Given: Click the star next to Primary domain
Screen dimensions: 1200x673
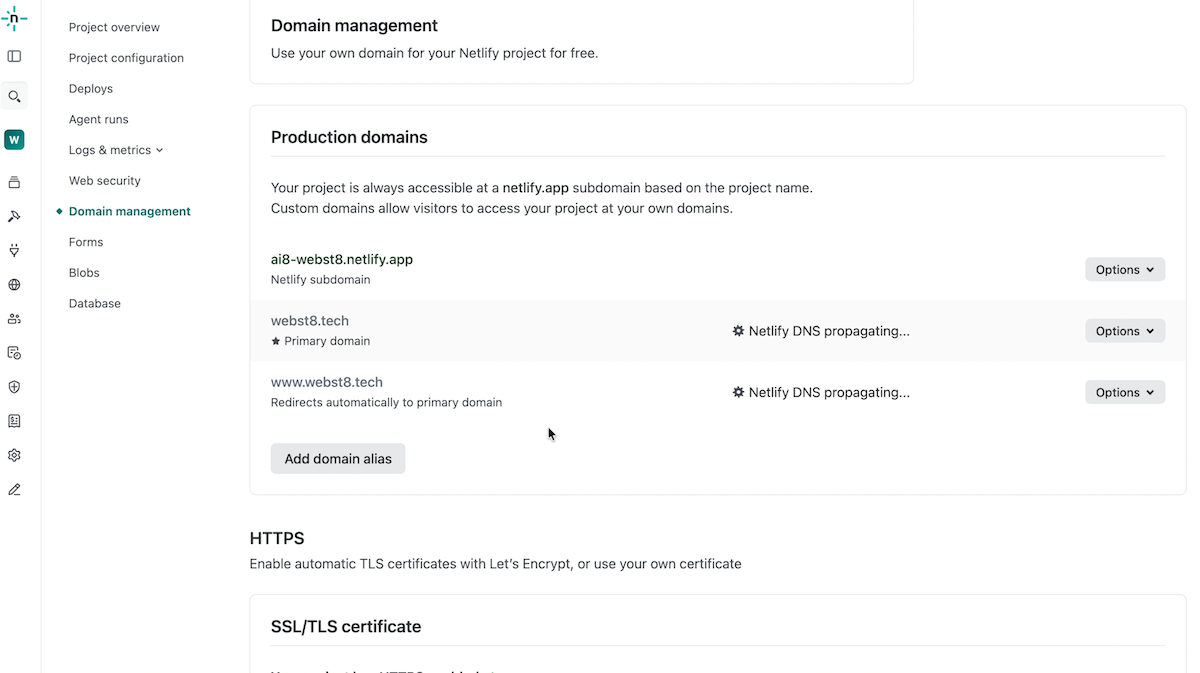Looking at the screenshot, I should coord(276,341).
